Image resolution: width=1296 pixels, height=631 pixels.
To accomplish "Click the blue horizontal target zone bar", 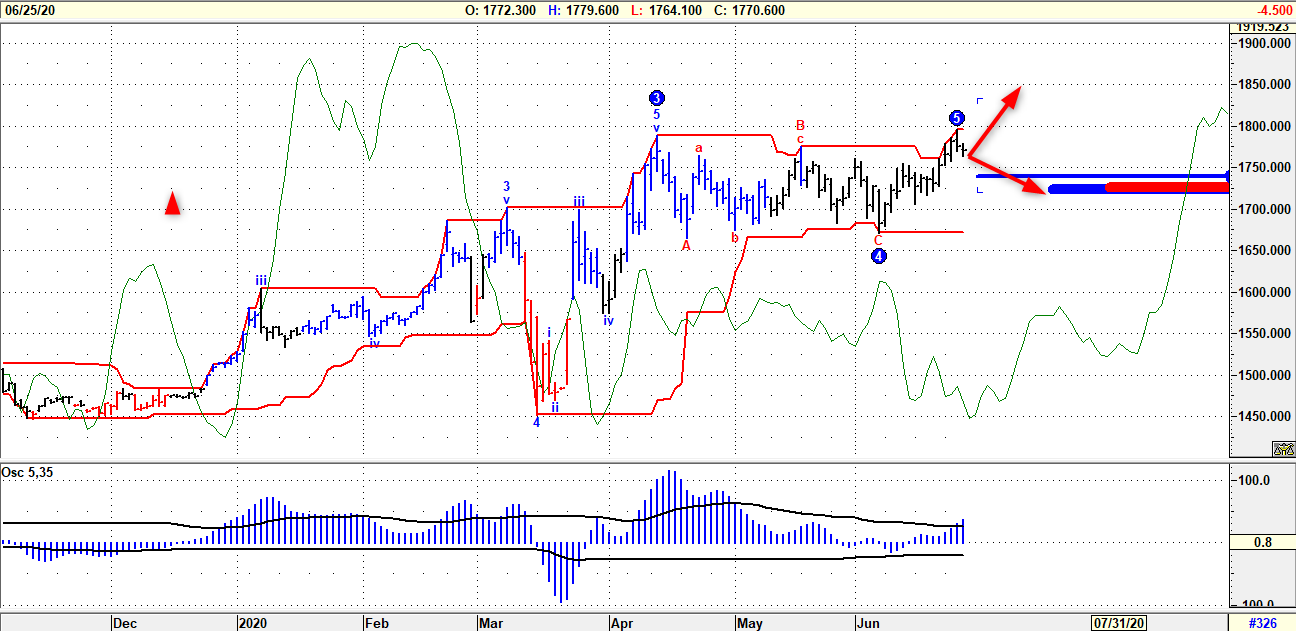I will [x=1100, y=177].
